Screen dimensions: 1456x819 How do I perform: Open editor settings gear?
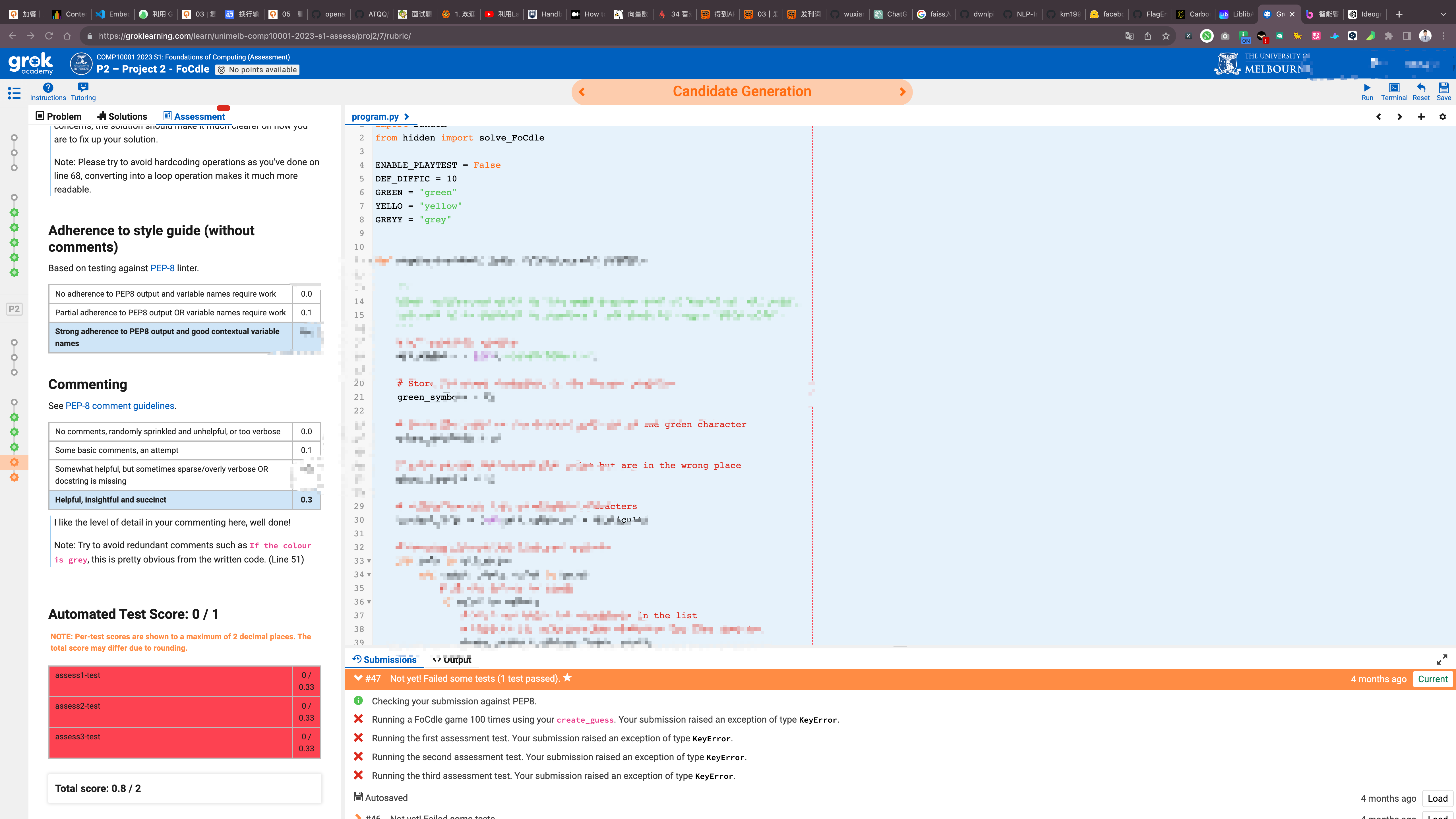point(1442,117)
